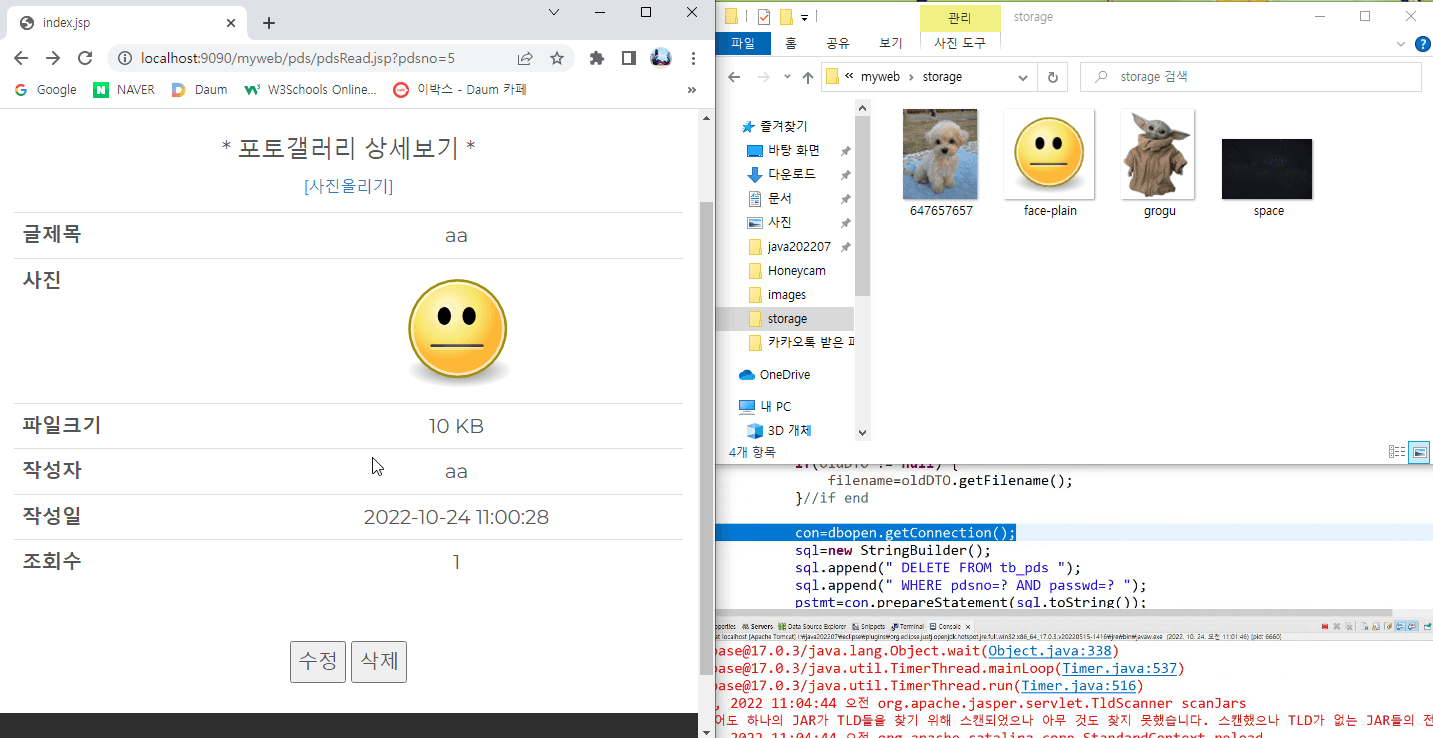
Task: Open the 사진 도구 ribbon tab
Action: pos(960,43)
